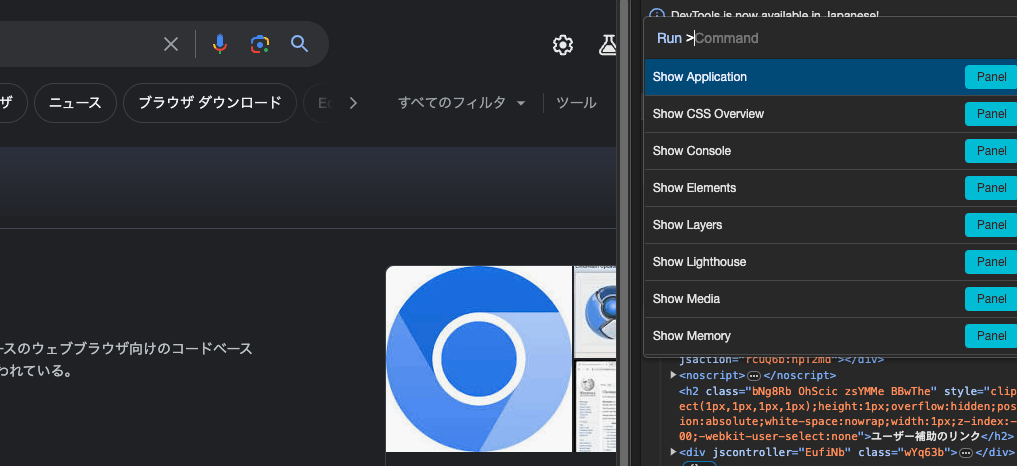Click the ツール button

pyautogui.click(x=576, y=103)
